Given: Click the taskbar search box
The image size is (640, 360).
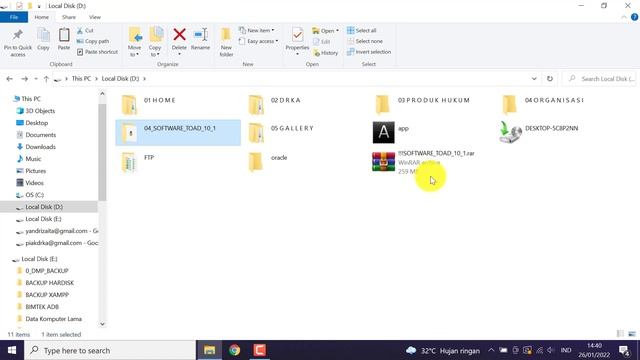Looking at the screenshot, I should (x=110, y=350).
